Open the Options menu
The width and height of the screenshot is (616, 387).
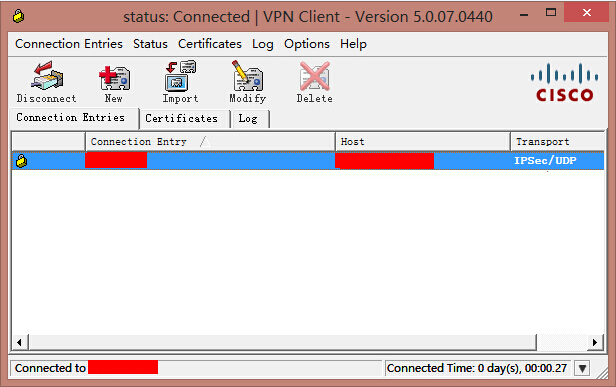pyautogui.click(x=307, y=44)
